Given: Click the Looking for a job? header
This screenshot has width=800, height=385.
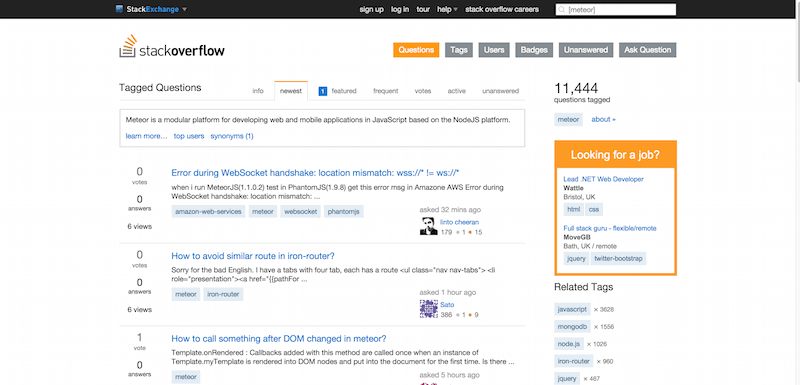Looking at the screenshot, I should click(615, 155).
